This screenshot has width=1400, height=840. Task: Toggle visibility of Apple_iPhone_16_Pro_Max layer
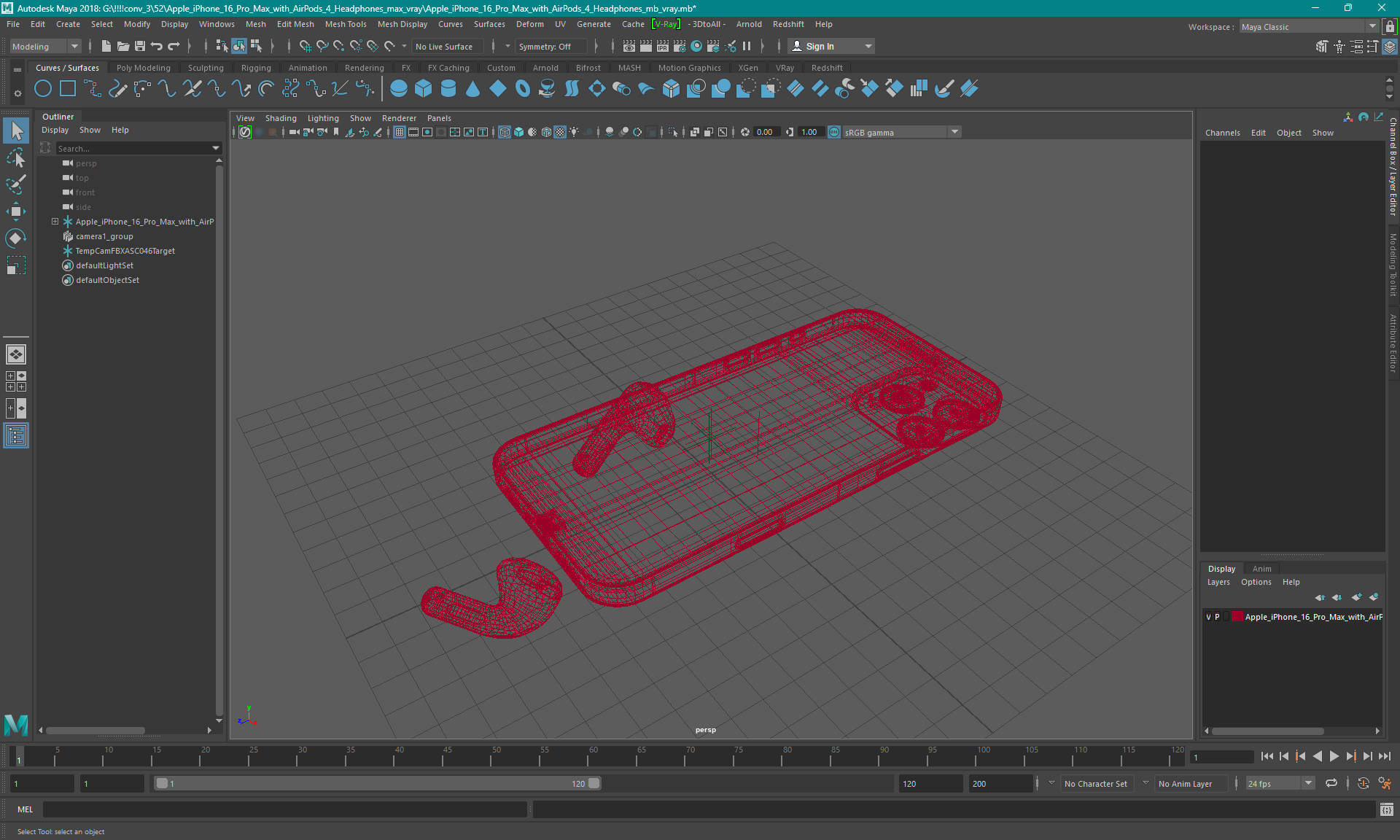(x=1209, y=617)
